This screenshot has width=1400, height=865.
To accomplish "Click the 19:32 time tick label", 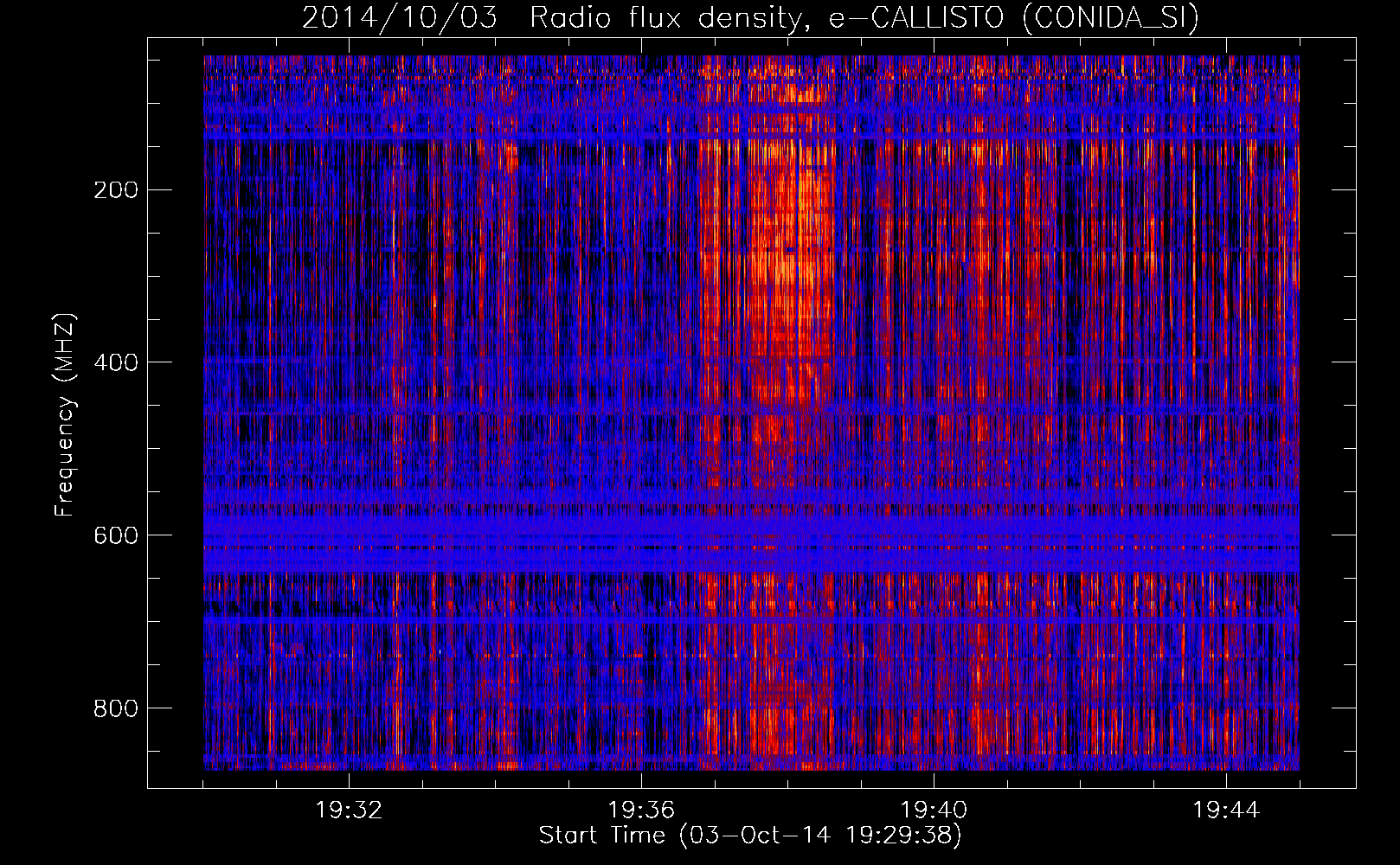I will 349,811.
